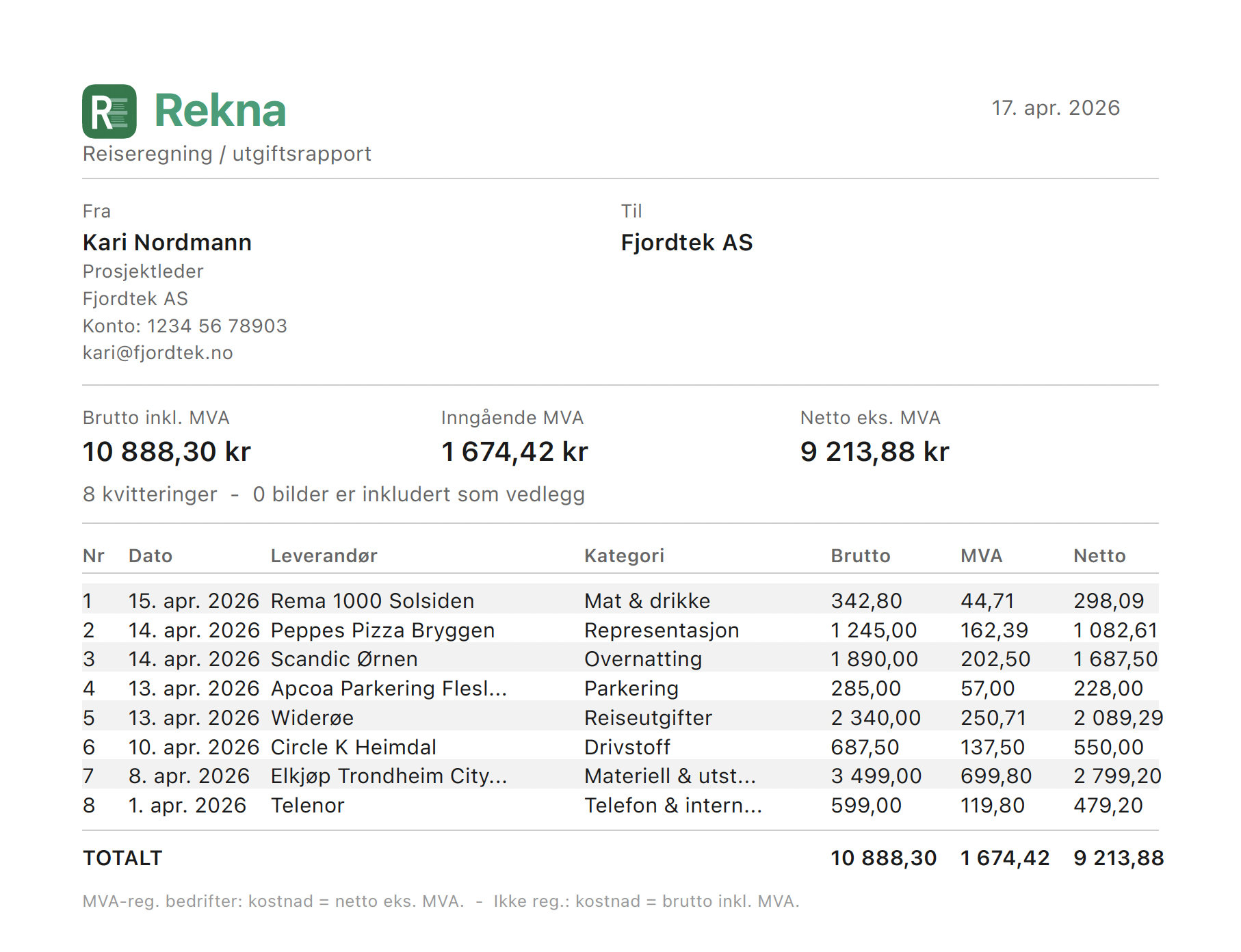Viewport: 1241px width, 952px height.
Task: Click the 'Materiell & utst...' category cell
Action: [670, 776]
